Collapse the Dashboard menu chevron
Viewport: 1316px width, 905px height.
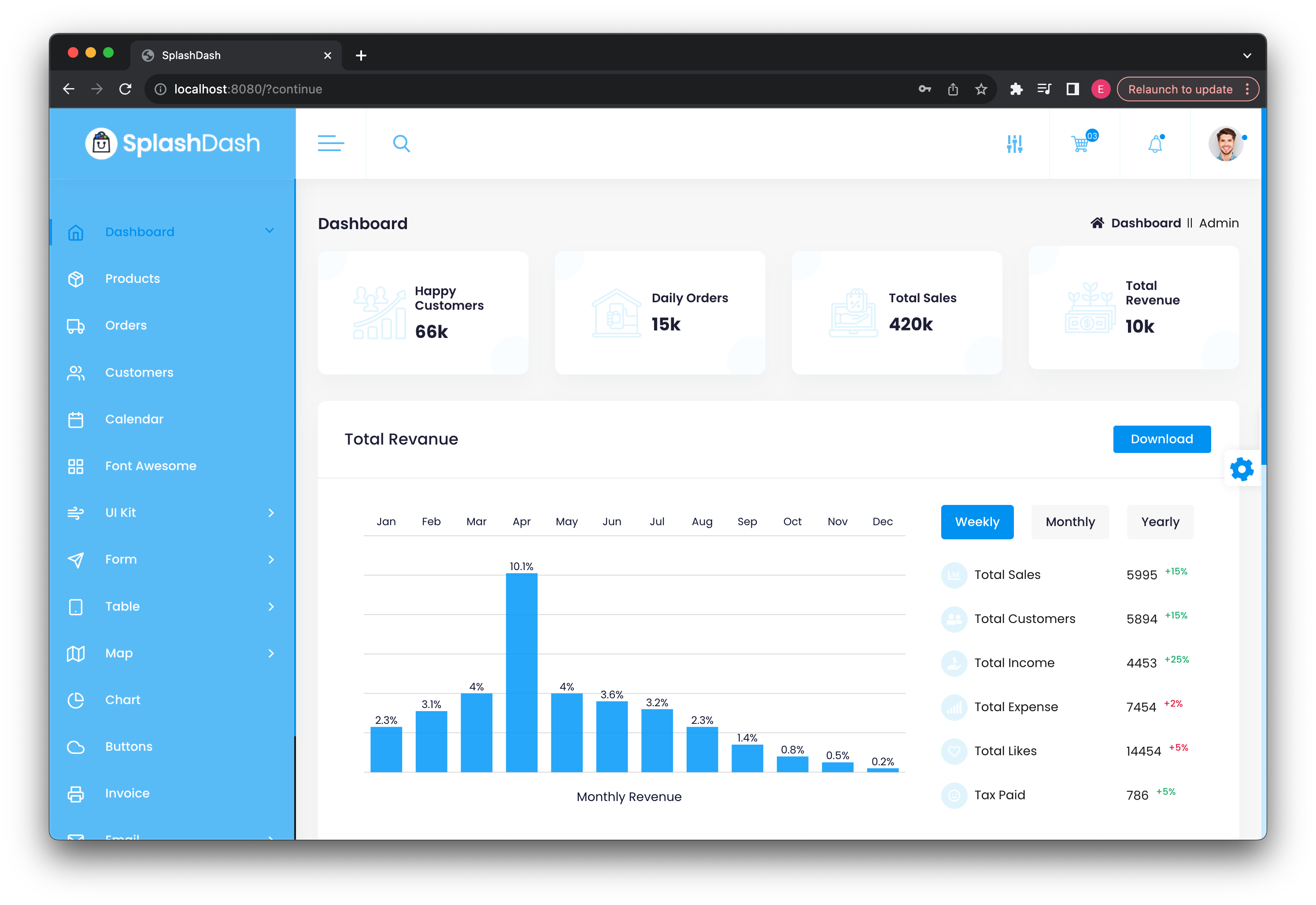[269, 230]
